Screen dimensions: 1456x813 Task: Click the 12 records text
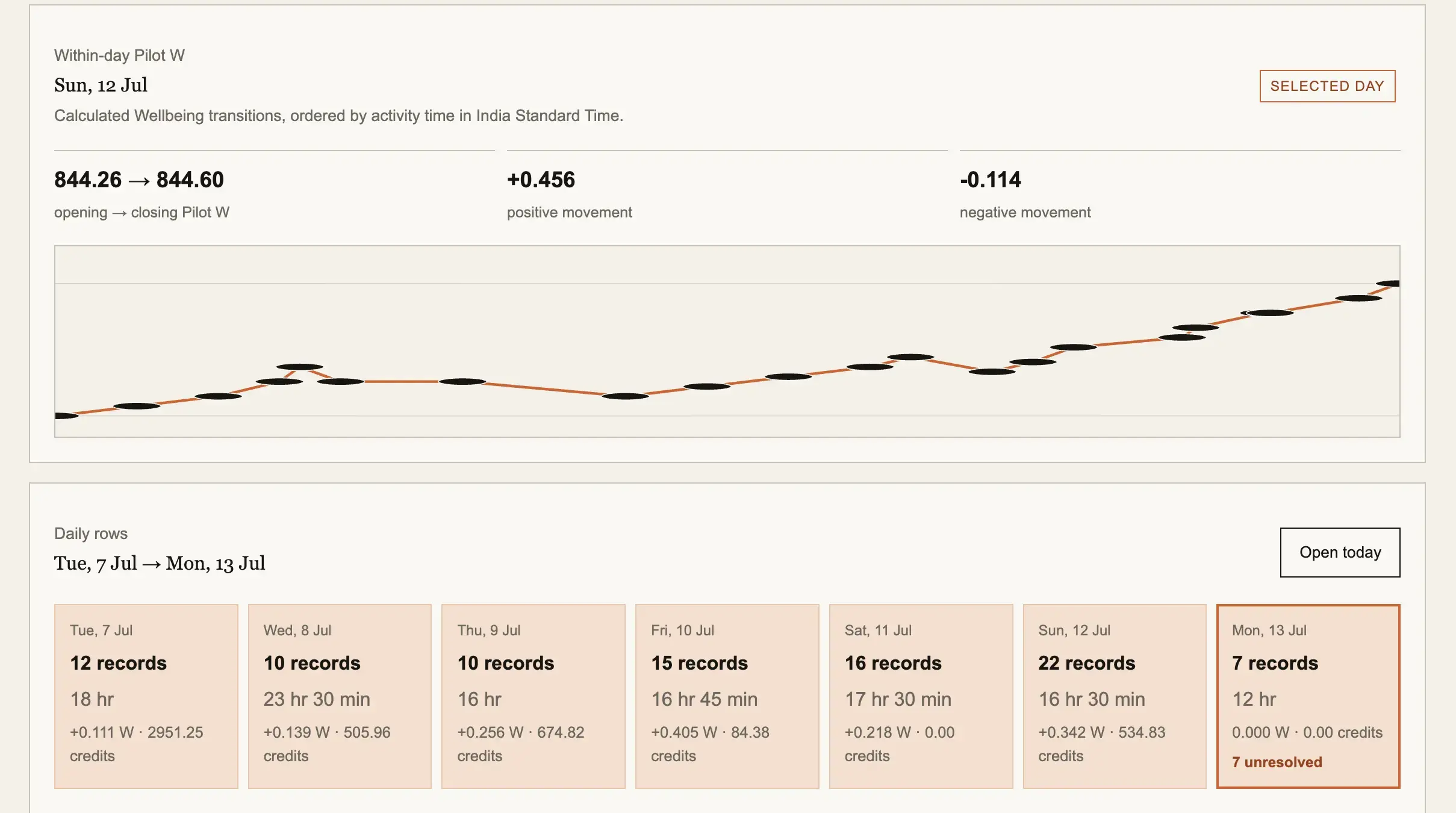click(x=118, y=662)
